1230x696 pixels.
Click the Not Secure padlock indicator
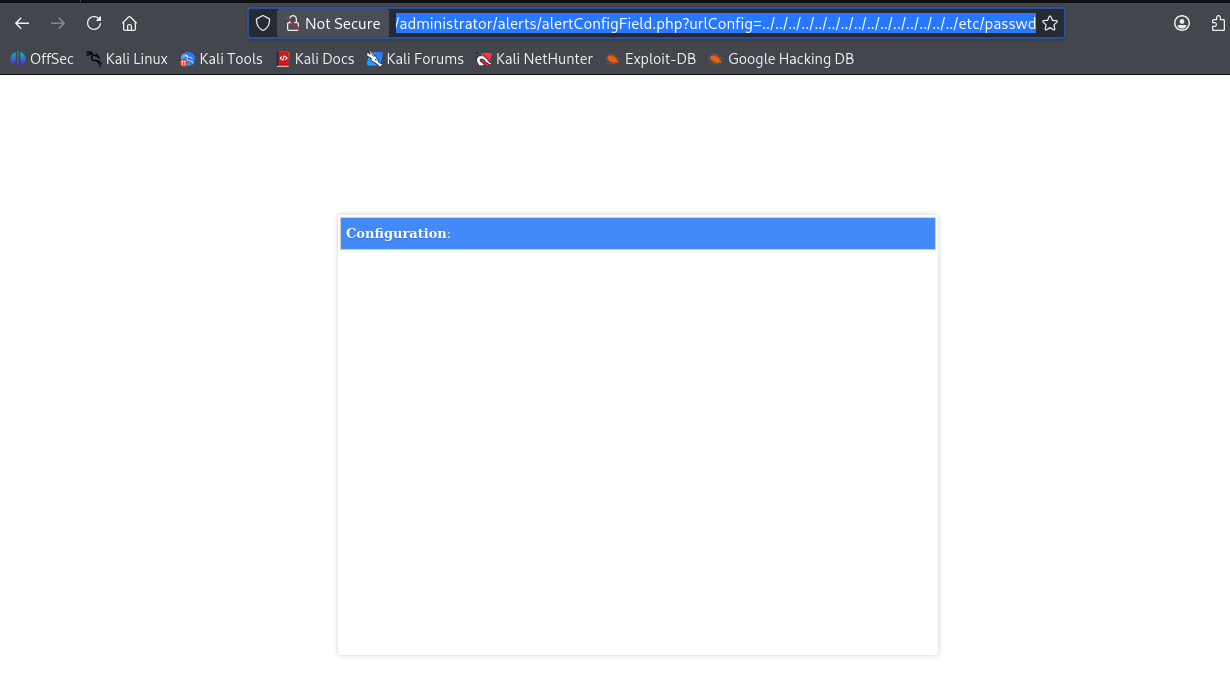(333, 23)
